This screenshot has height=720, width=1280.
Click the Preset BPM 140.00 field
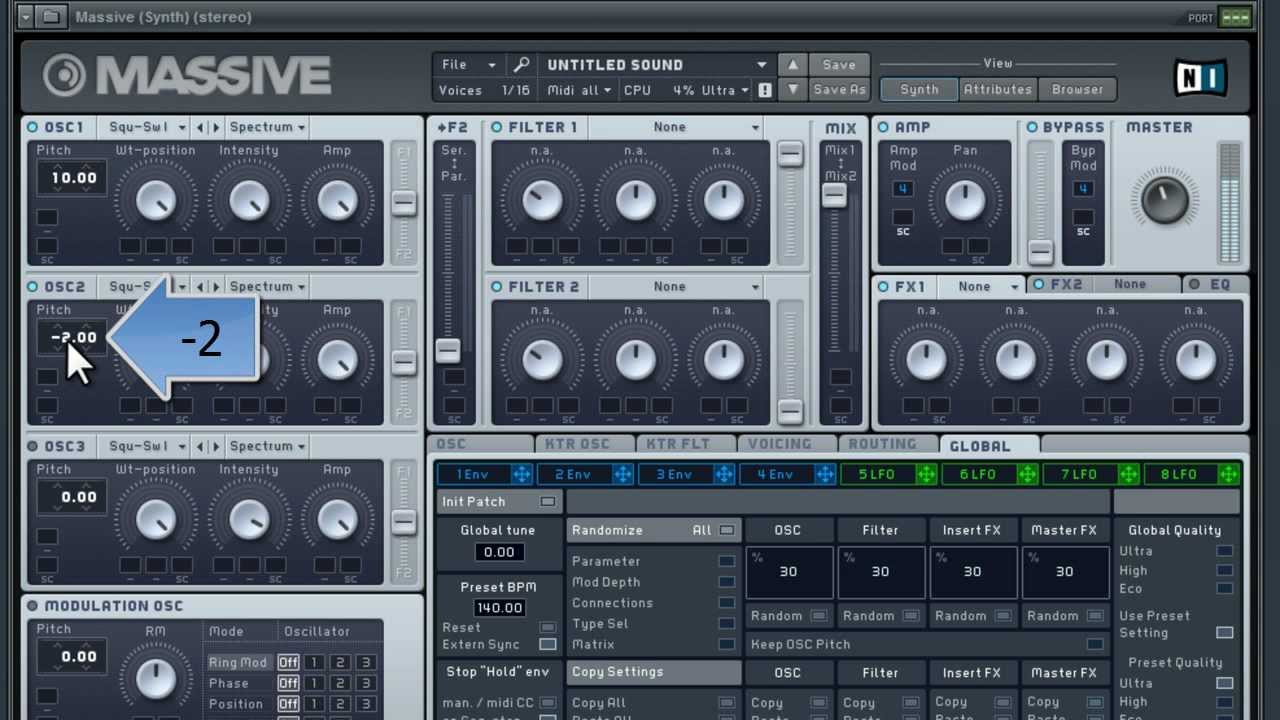coord(499,608)
